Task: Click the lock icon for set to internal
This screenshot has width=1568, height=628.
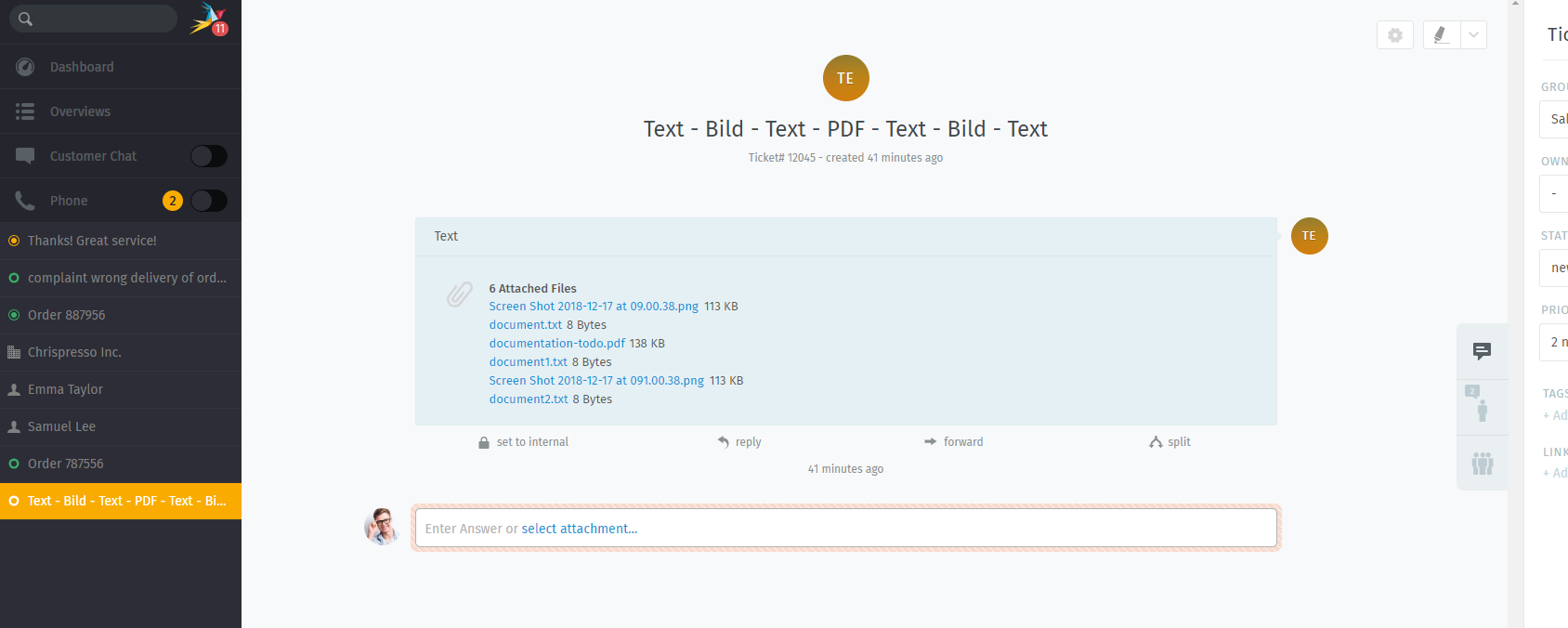Action: pyautogui.click(x=484, y=442)
